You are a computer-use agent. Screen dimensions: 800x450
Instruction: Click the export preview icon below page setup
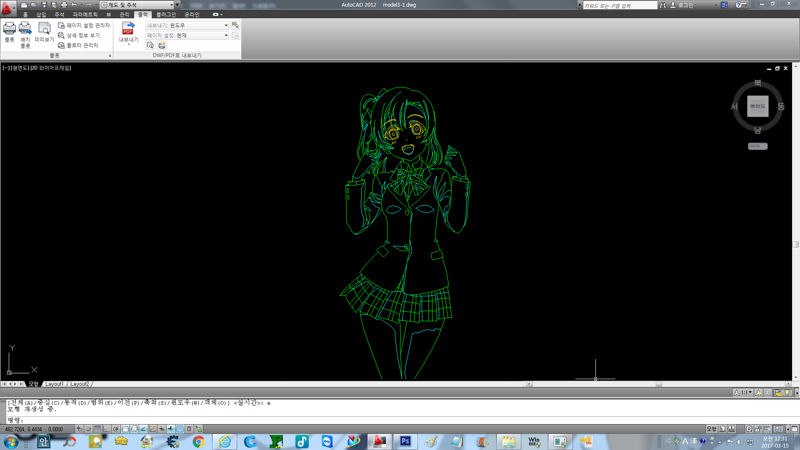coord(150,45)
